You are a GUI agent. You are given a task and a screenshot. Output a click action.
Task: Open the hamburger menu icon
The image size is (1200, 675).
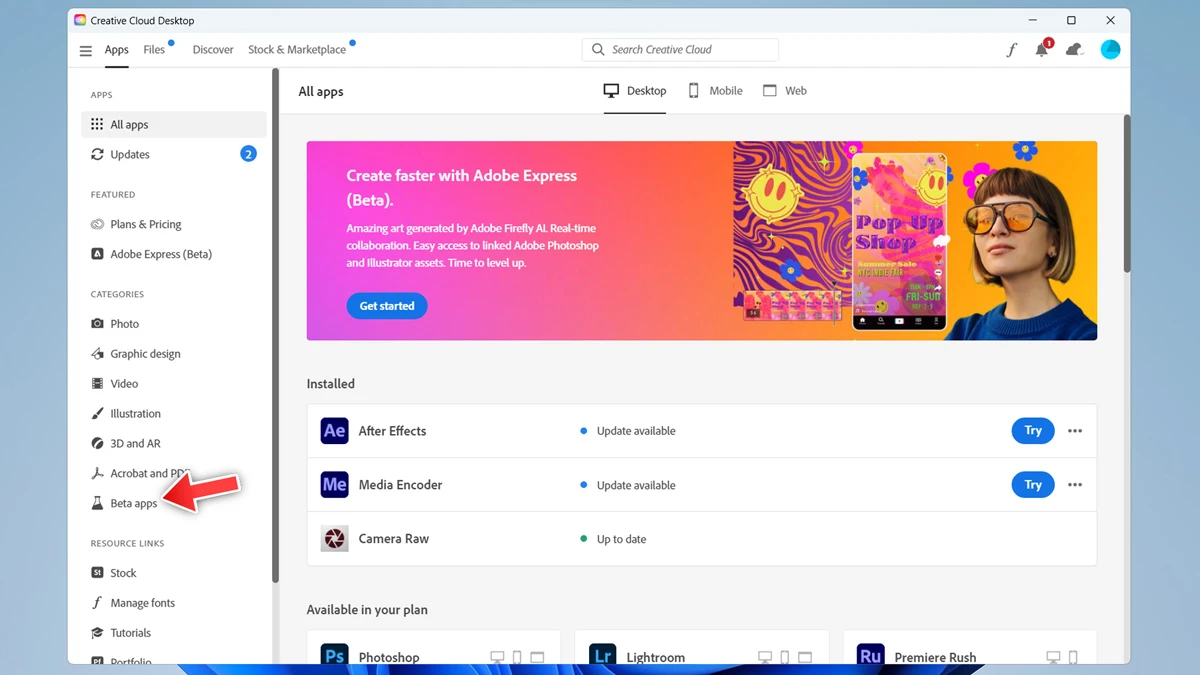[86, 50]
